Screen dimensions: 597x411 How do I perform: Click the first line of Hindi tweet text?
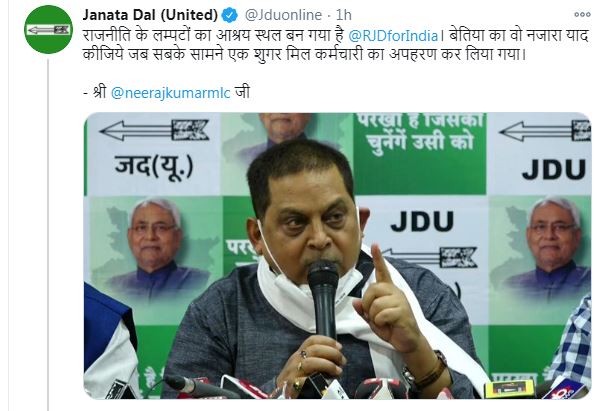coord(335,36)
